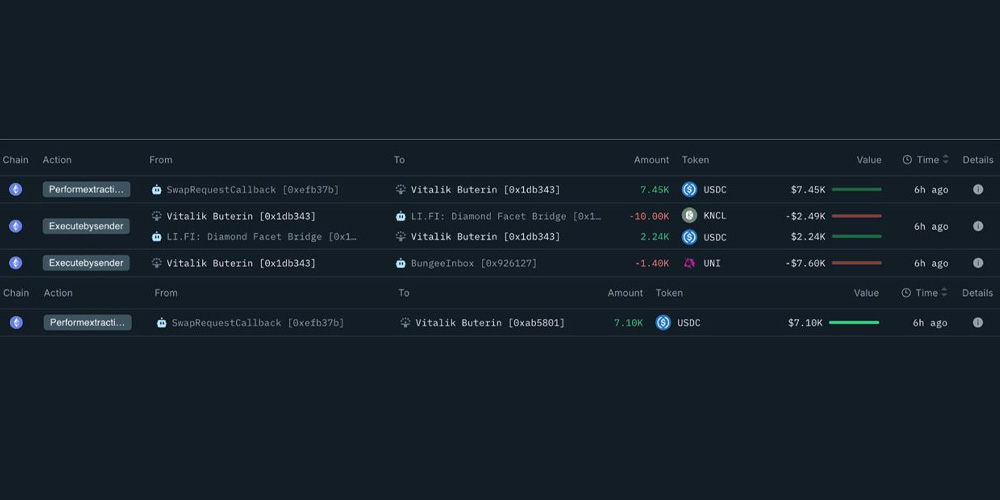The height and width of the screenshot is (500, 1000).
Task: Click the red value bar next to -$7.60K
Action: point(856,263)
